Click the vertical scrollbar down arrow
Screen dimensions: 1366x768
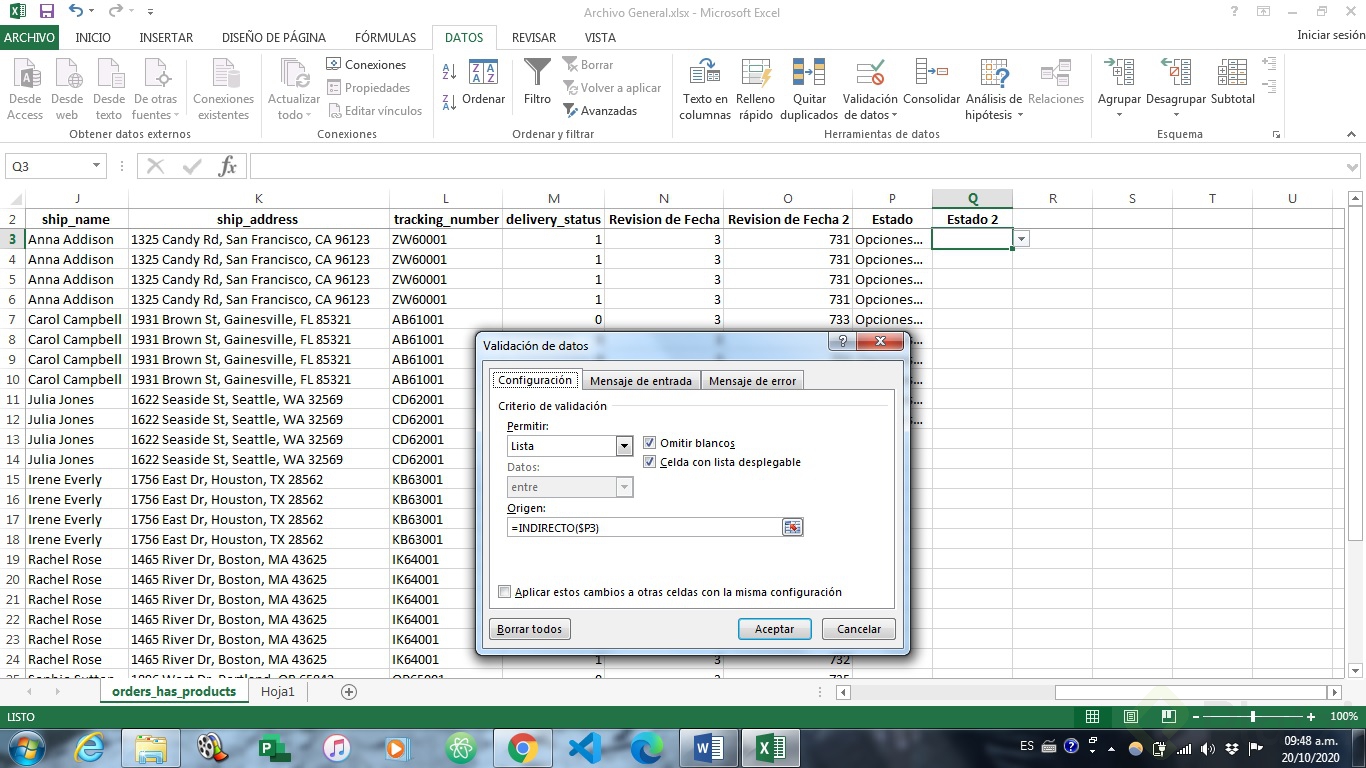(1356, 671)
